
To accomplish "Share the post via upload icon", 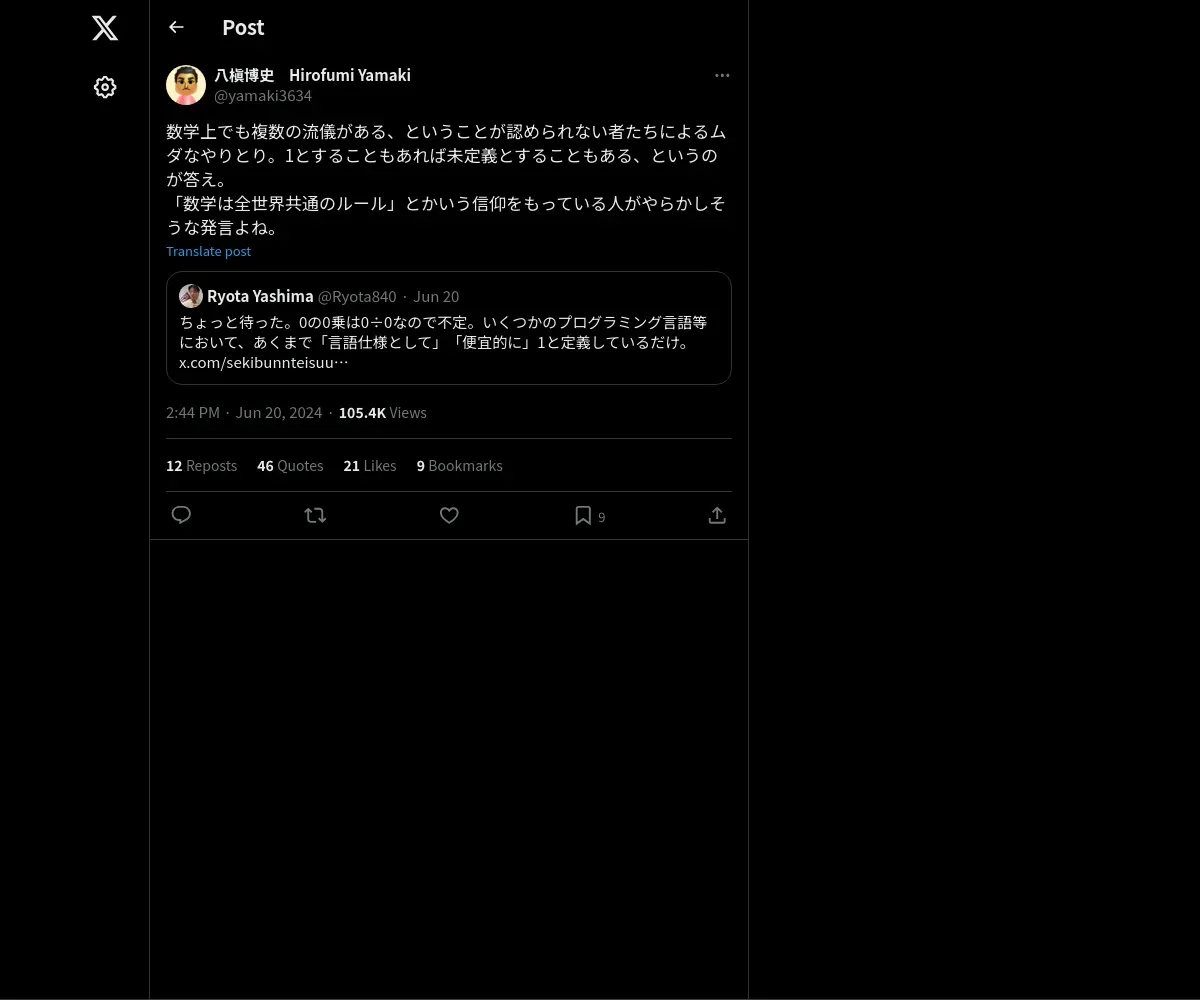I will pos(717,515).
